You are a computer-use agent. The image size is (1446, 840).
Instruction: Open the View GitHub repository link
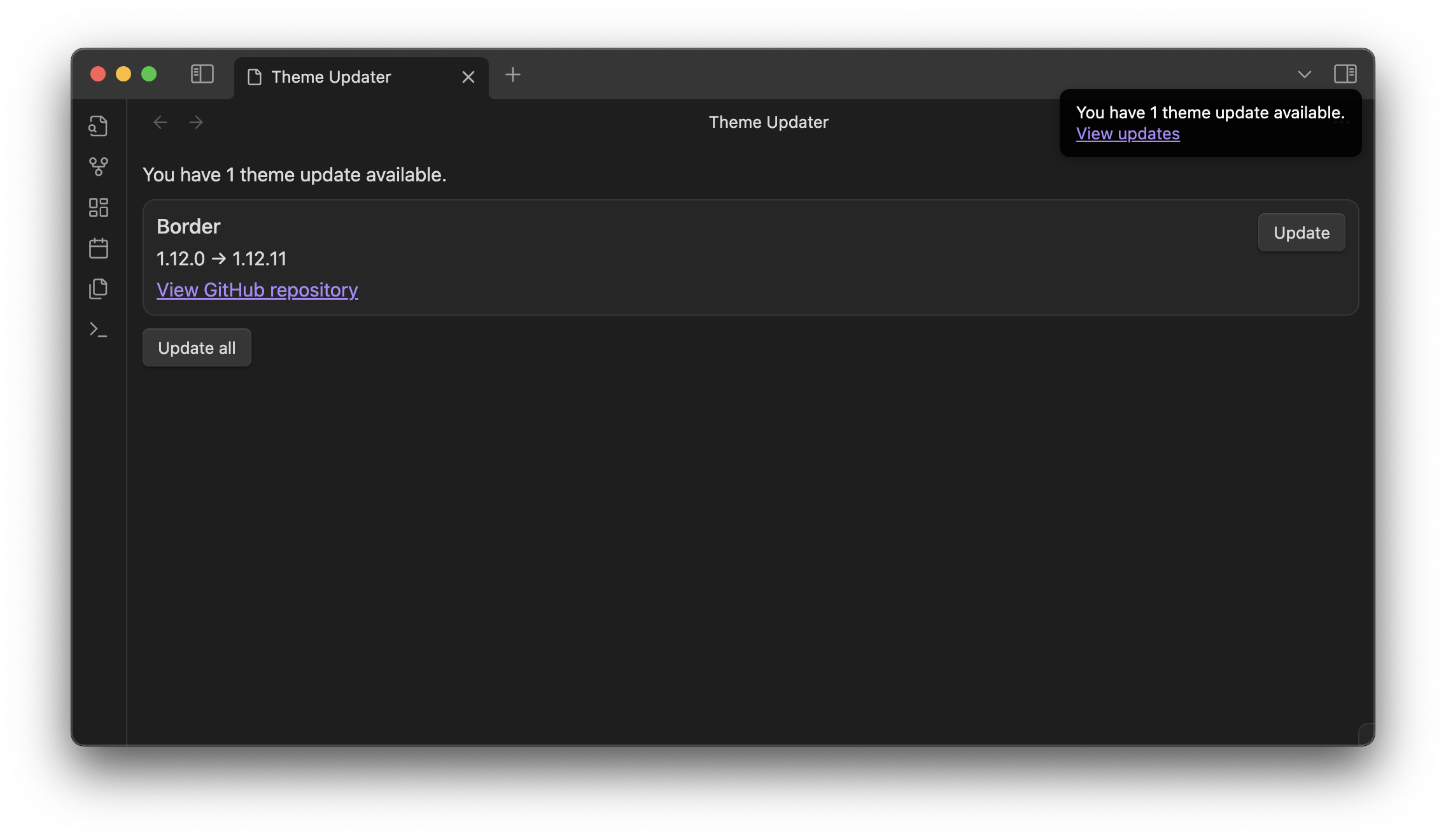(257, 290)
